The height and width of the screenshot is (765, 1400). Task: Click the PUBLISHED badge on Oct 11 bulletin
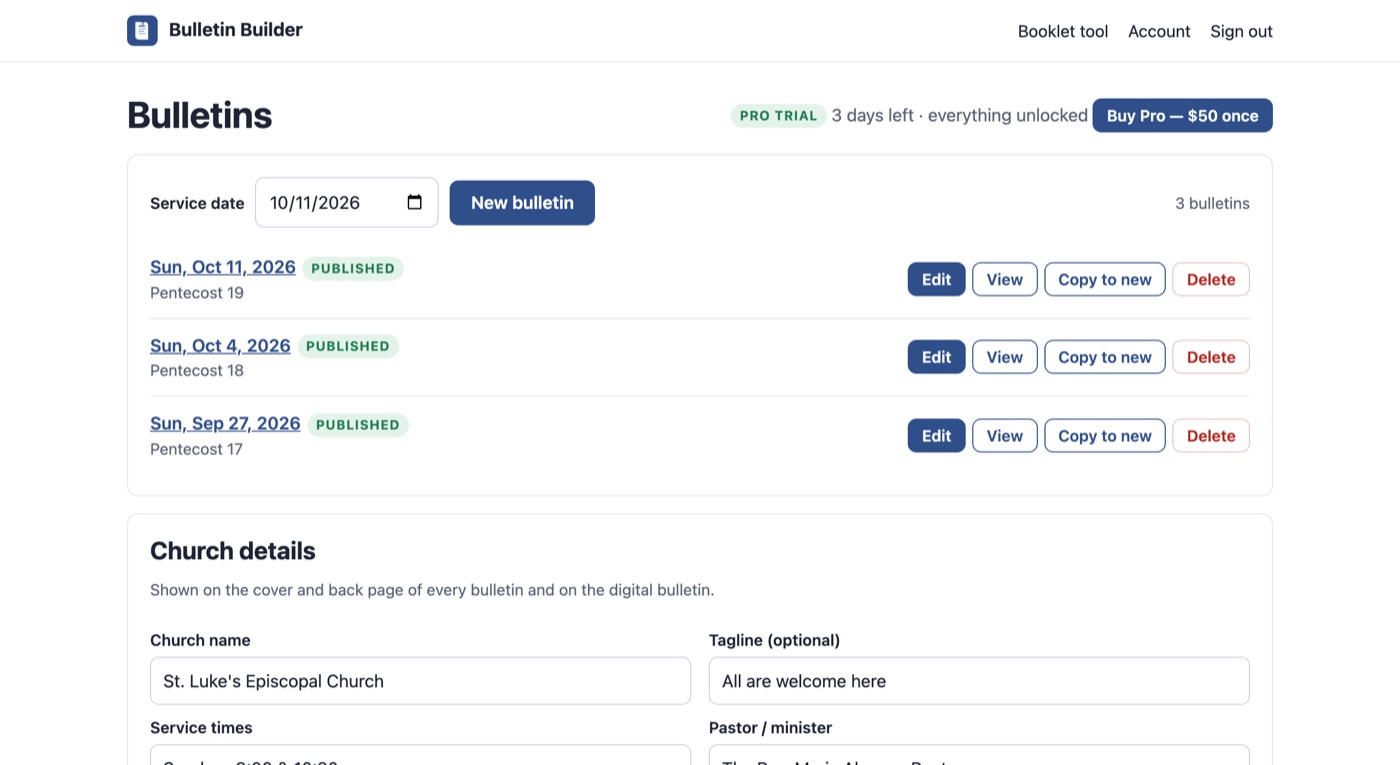coord(353,268)
